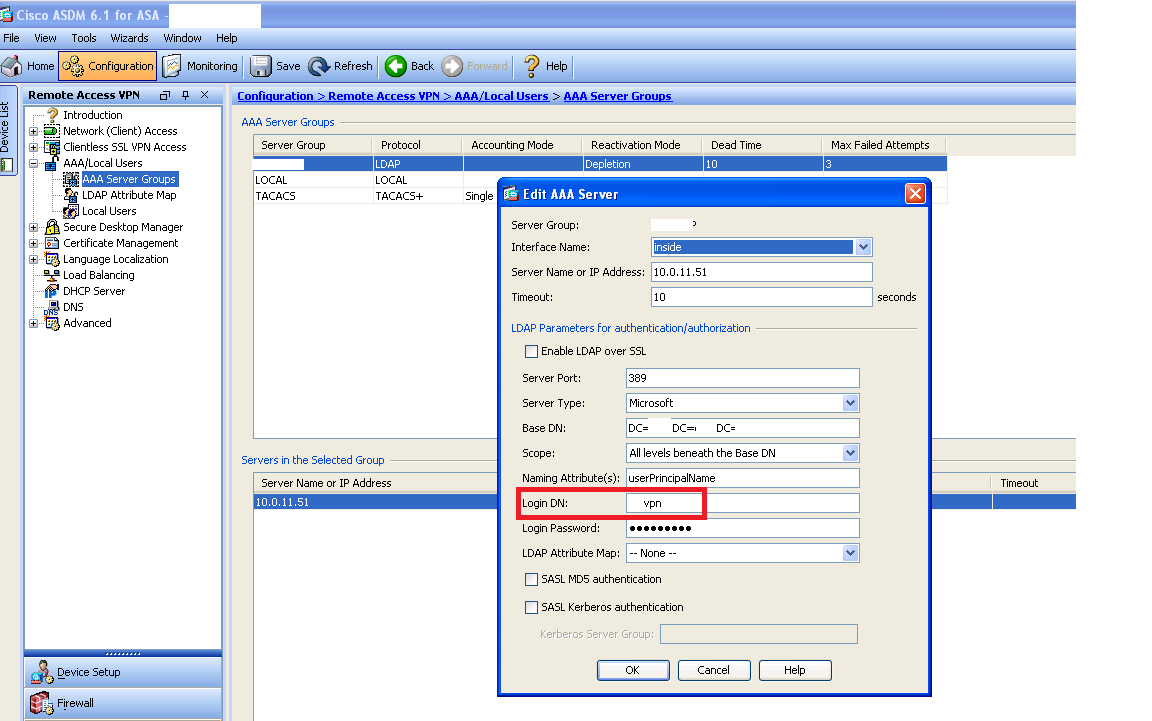Tick SASL Kerberos authentication

[531, 607]
